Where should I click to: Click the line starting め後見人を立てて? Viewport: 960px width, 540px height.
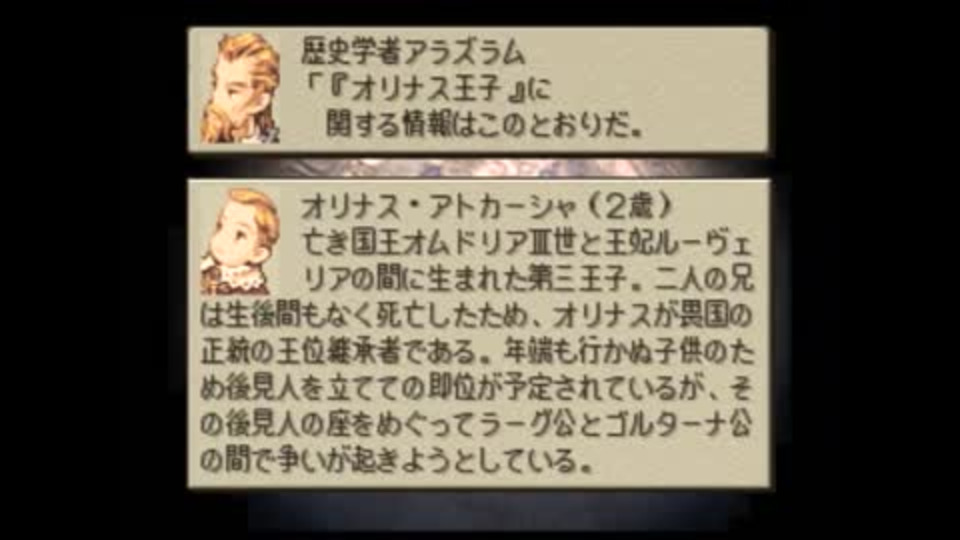[x=476, y=388]
